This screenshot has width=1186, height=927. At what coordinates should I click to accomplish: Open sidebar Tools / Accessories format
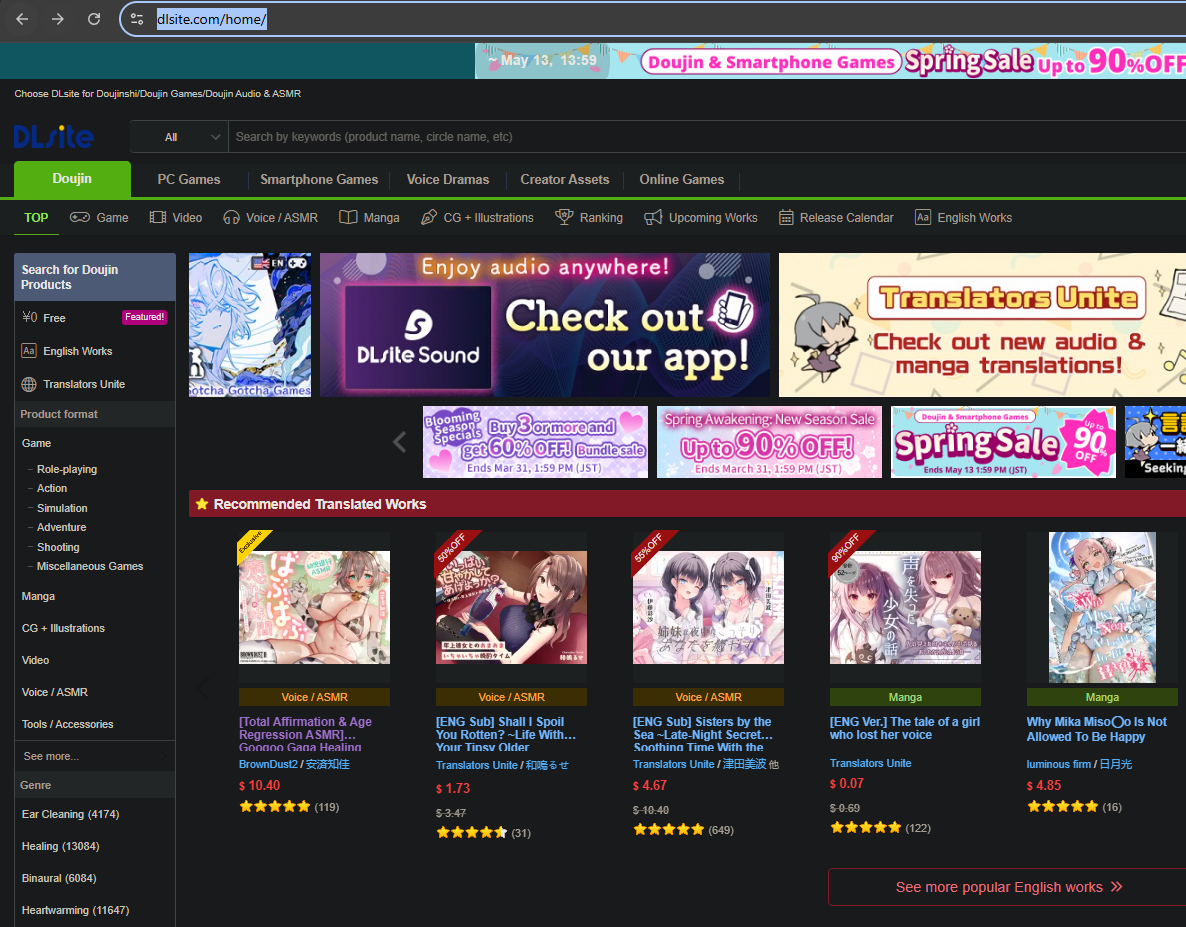[x=67, y=724]
